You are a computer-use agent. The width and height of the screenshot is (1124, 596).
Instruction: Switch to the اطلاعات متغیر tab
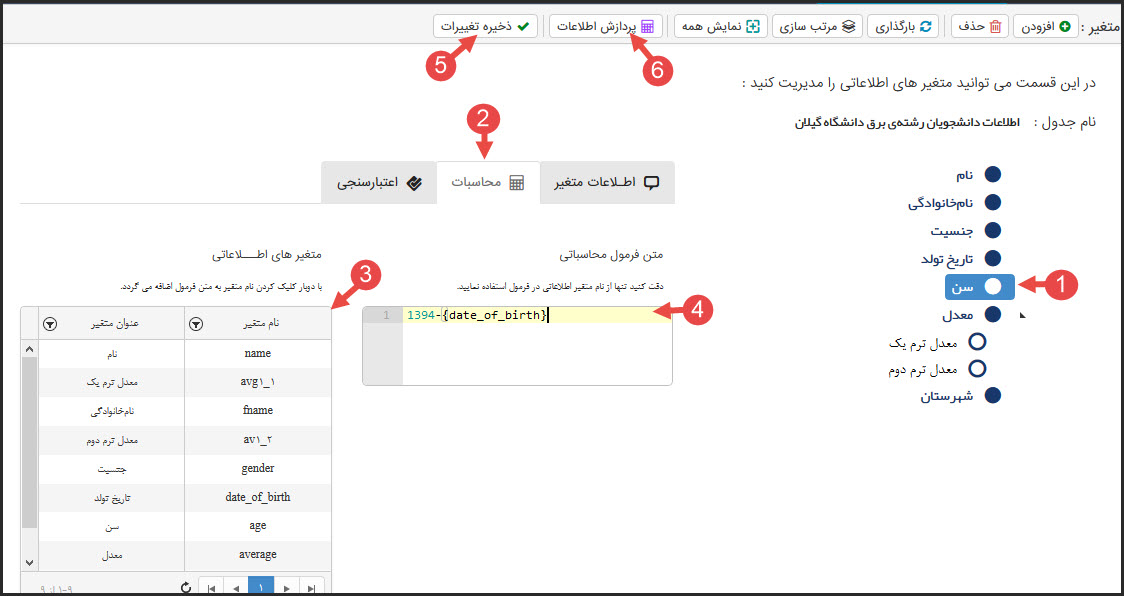(606, 182)
